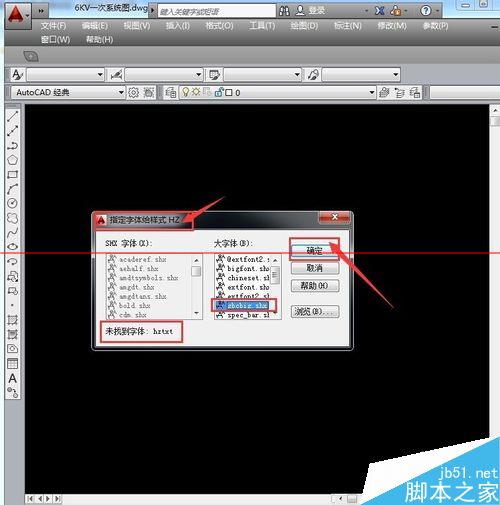Open the 文件(F) menu
The height and width of the screenshot is (505, 500).
(x=53, y=26)
